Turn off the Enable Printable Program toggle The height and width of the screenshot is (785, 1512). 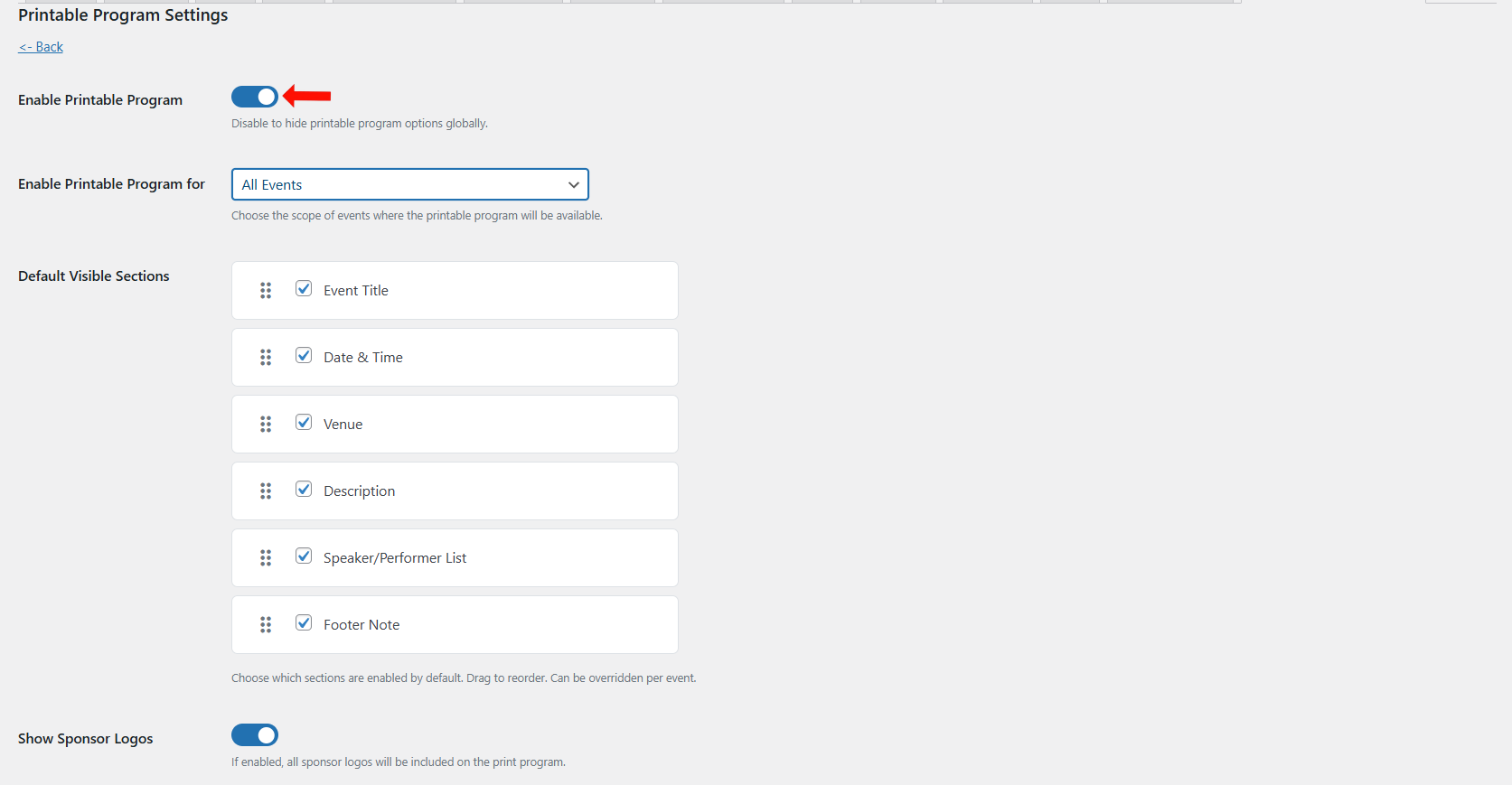(255, 97)
